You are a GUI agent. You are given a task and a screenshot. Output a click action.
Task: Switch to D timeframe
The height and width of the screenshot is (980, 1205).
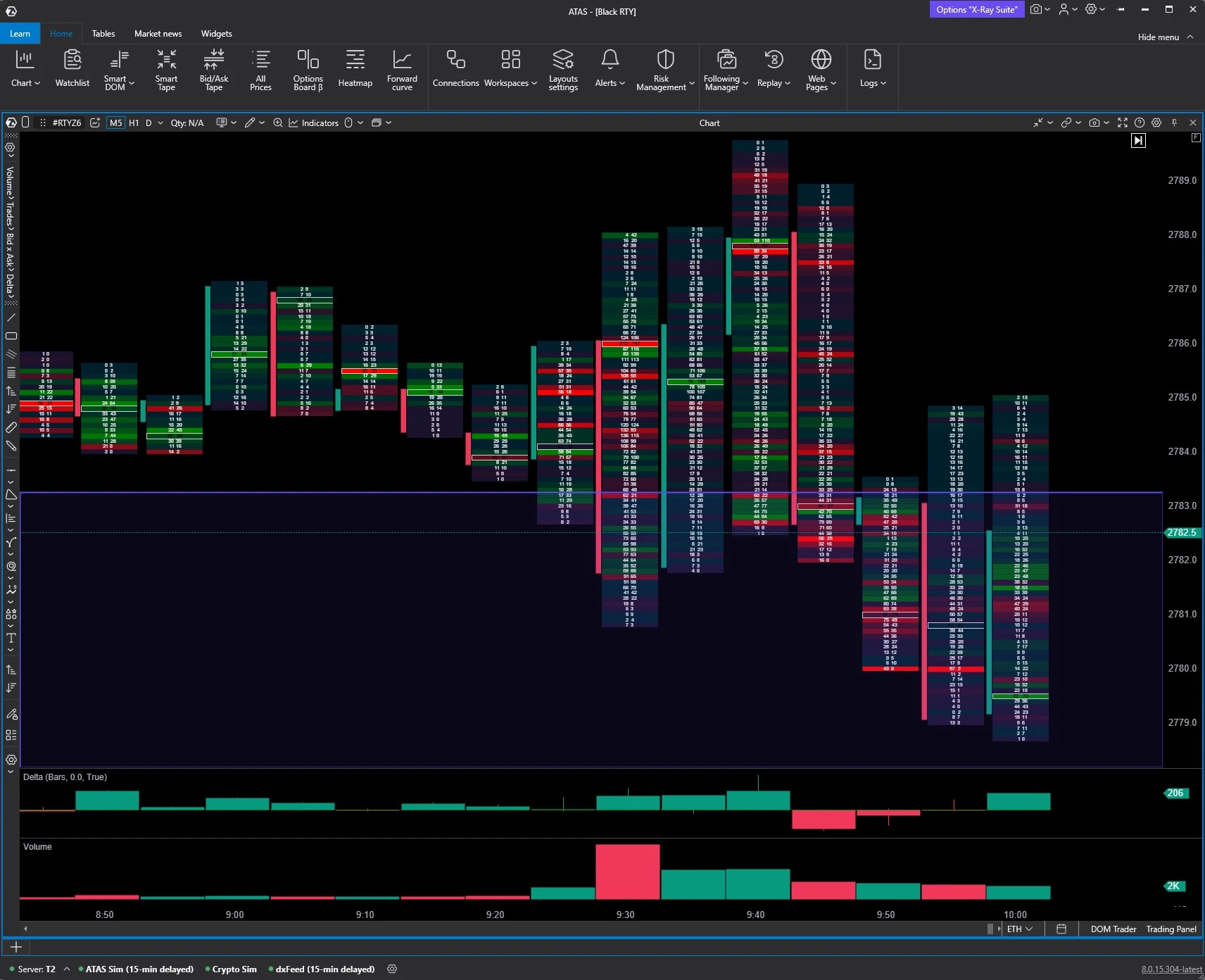(149, 122)
